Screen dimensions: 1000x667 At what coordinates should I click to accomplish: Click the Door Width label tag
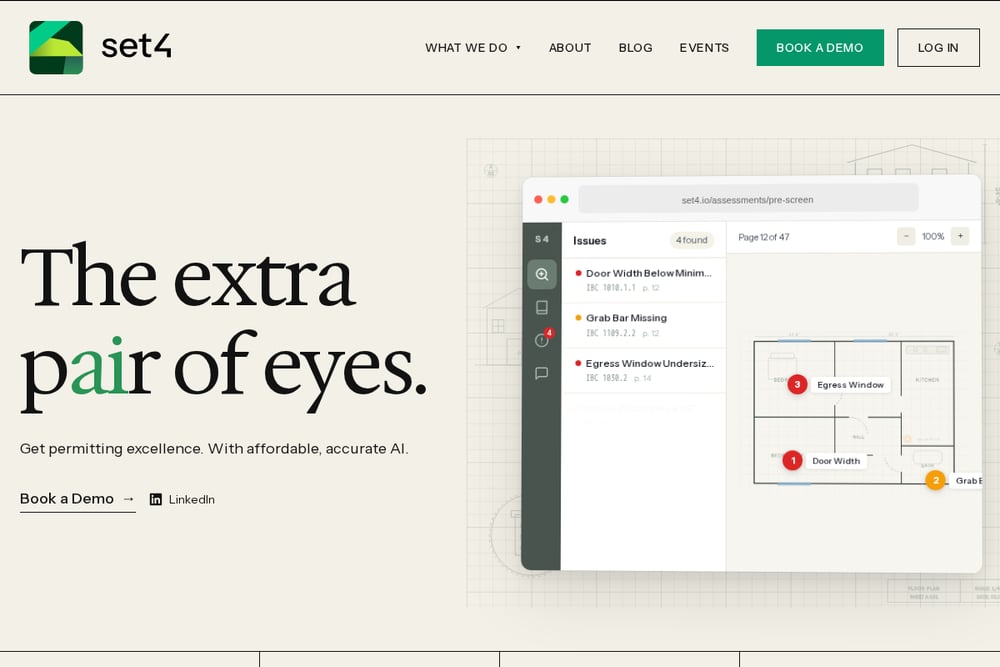tap(836, 461)
